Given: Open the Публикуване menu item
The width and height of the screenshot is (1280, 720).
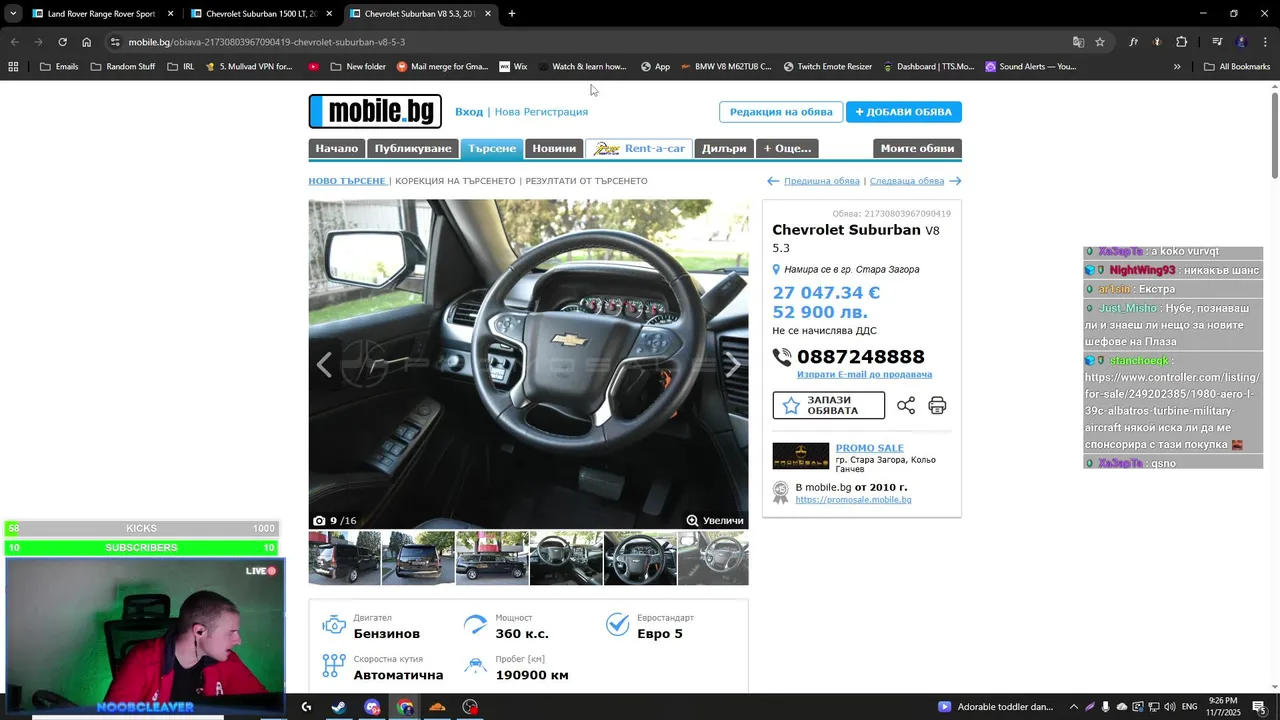Looking at the screenshot, I should (x=413, y=148).
